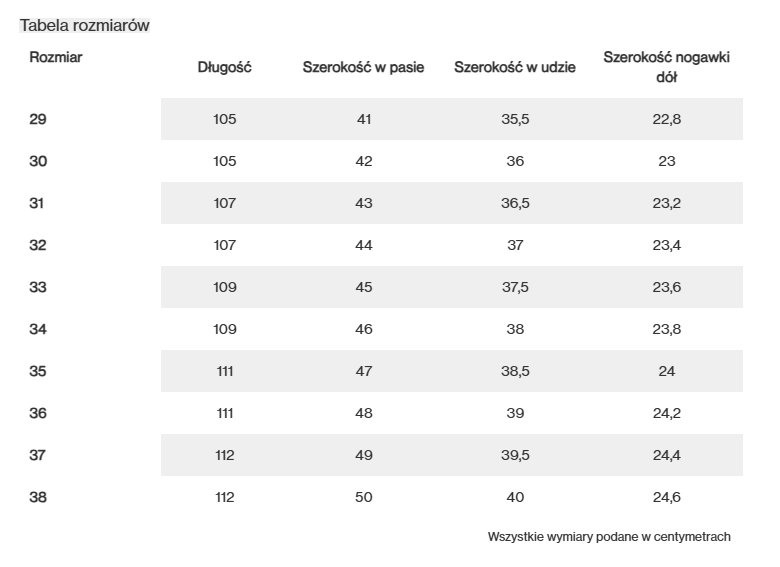Click the "Szerokość nogawki dół" header
780x567 pixels.
667,67
